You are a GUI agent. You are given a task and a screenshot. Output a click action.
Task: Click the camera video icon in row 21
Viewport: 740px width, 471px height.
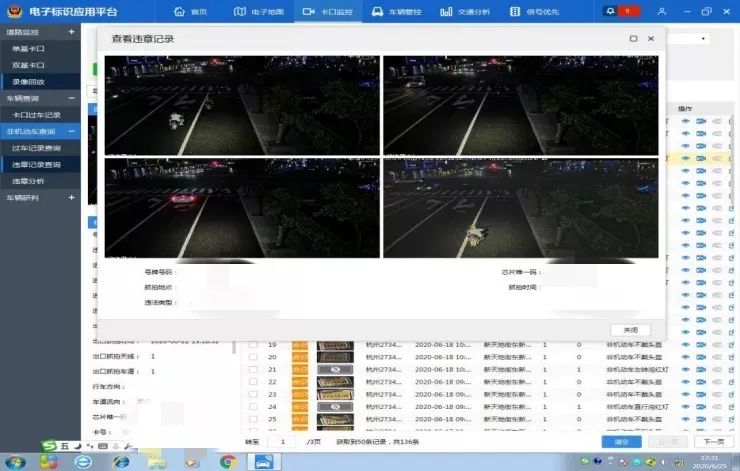701,370
